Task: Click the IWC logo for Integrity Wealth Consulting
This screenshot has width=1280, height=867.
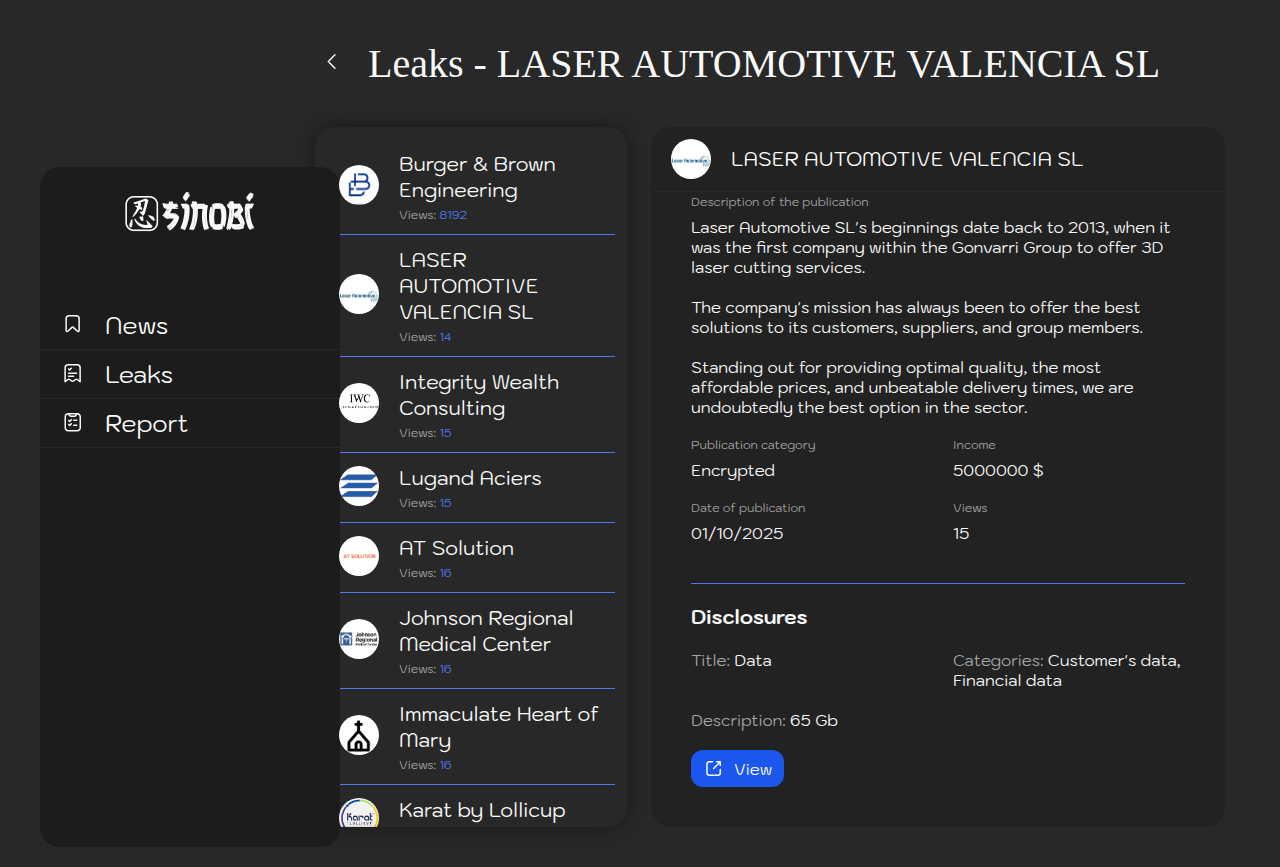Action: pos(359,403)
